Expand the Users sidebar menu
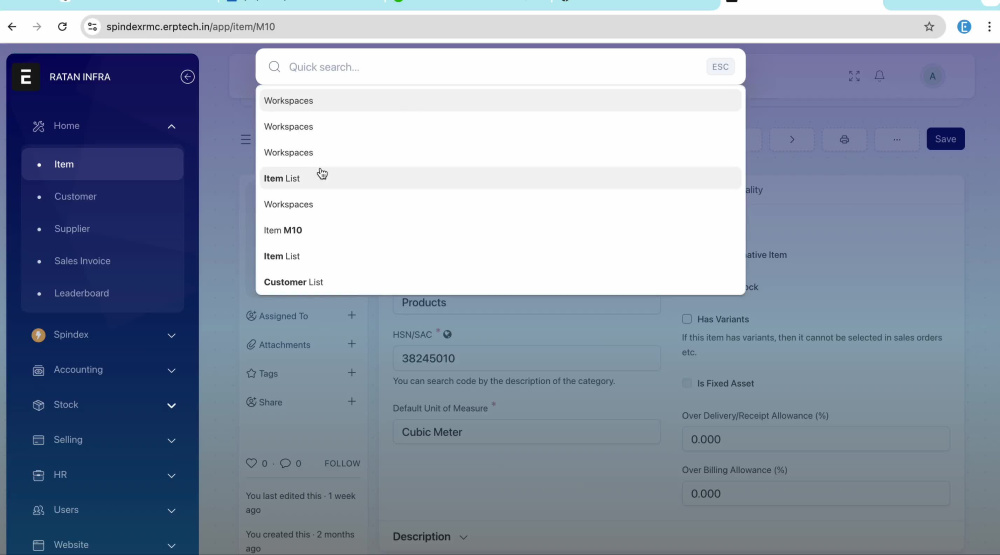 [172, 510]
